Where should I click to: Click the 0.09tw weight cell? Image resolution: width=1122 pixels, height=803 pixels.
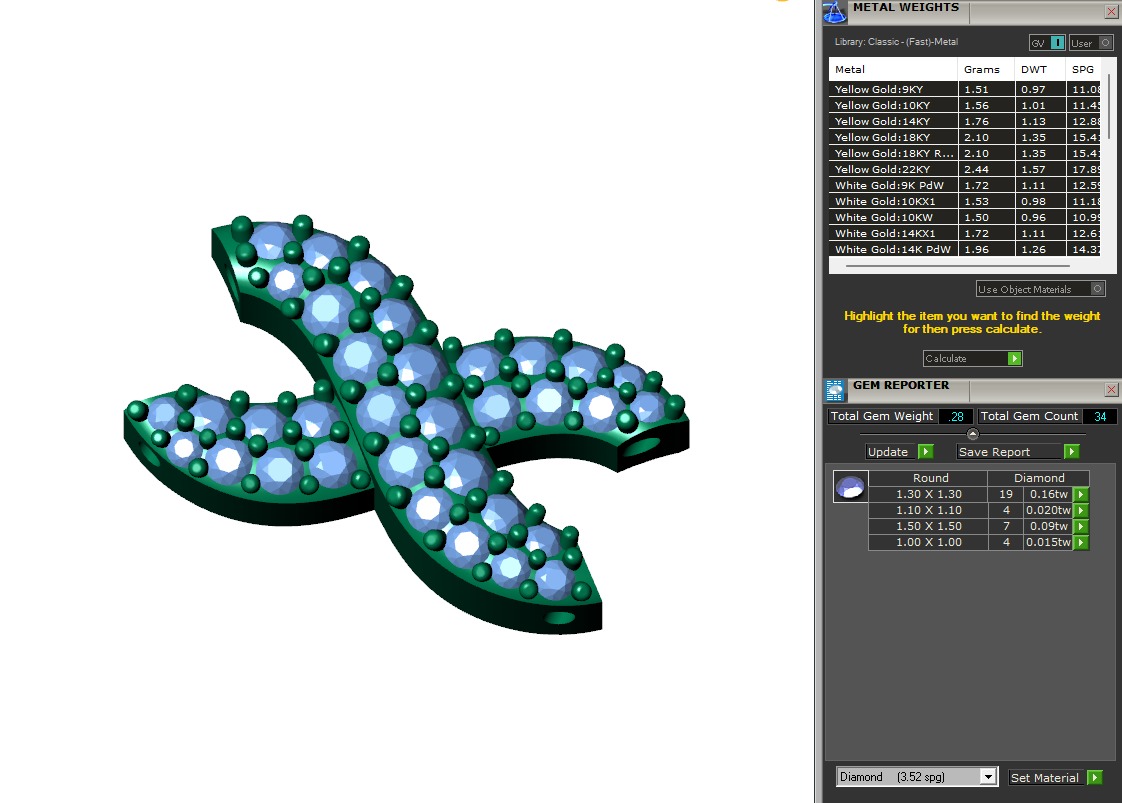(1049, 526)
